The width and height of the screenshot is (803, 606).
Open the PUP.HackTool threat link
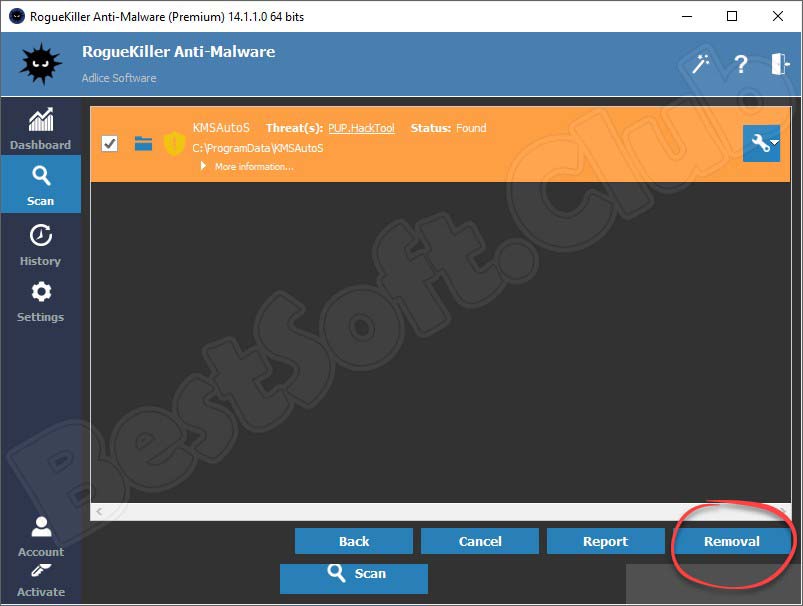tap(361, 128)
